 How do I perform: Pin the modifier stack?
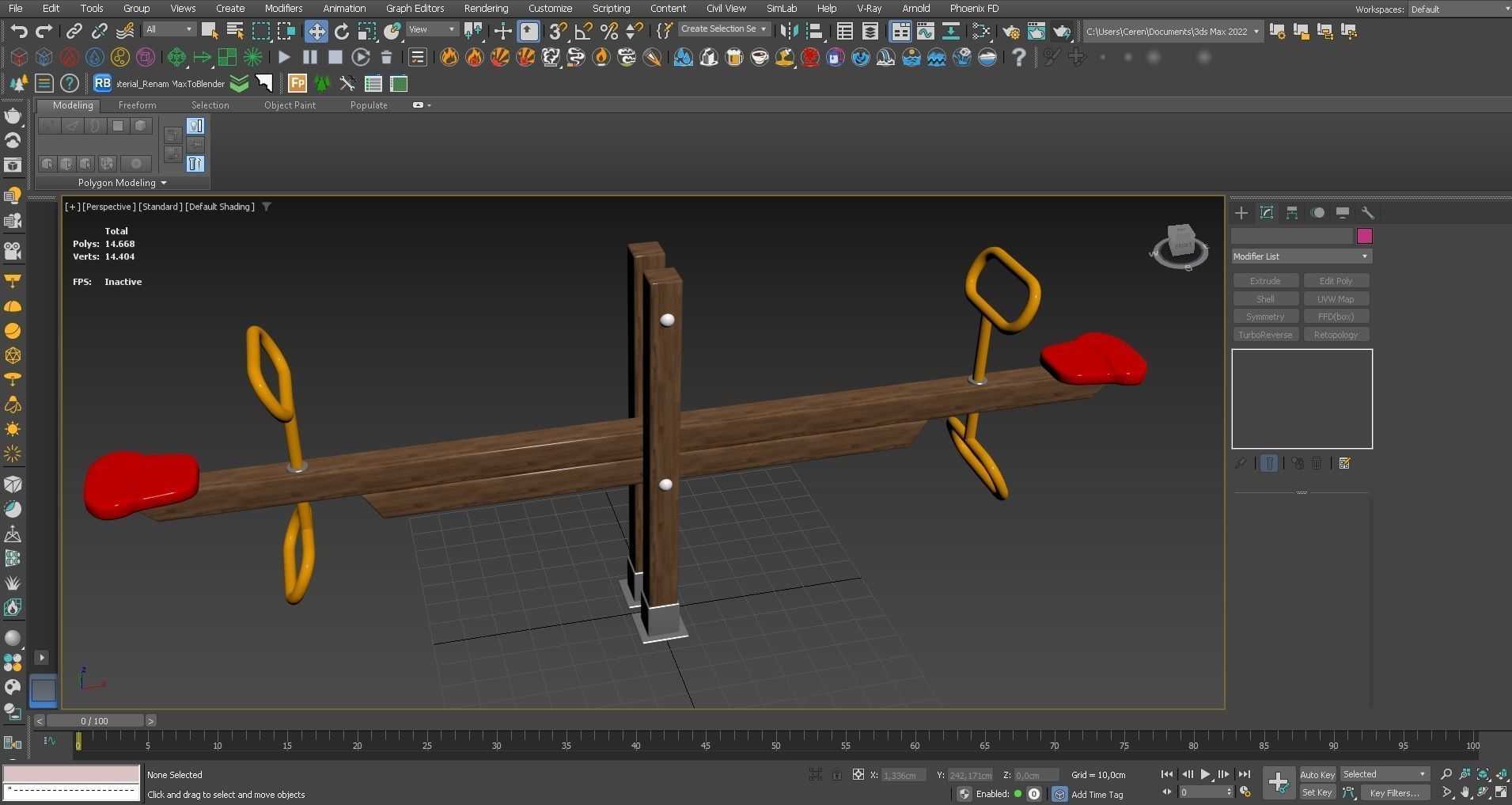point(1241,463)
